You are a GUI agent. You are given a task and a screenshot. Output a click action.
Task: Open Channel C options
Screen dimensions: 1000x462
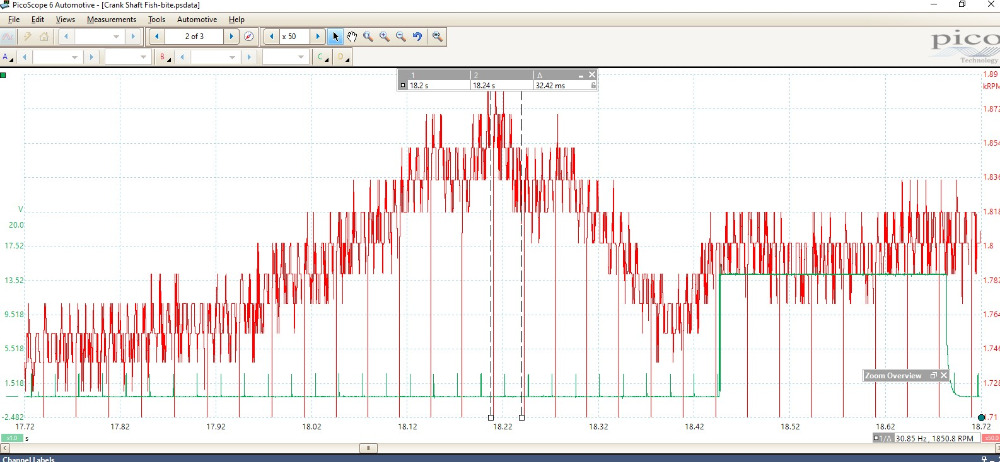point(322,57)
